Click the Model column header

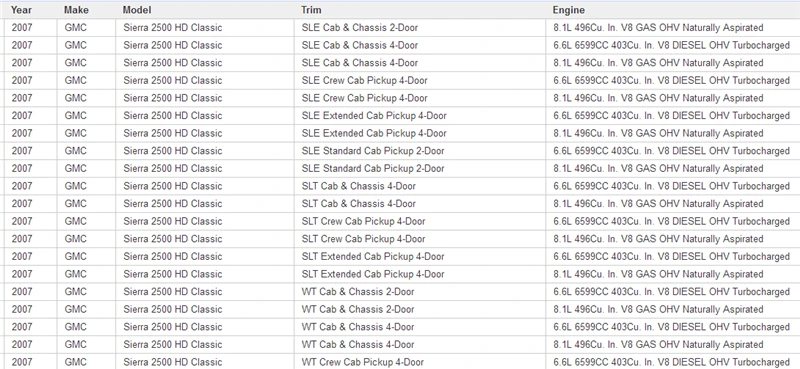pyautogui.click(x=205, y=10)
